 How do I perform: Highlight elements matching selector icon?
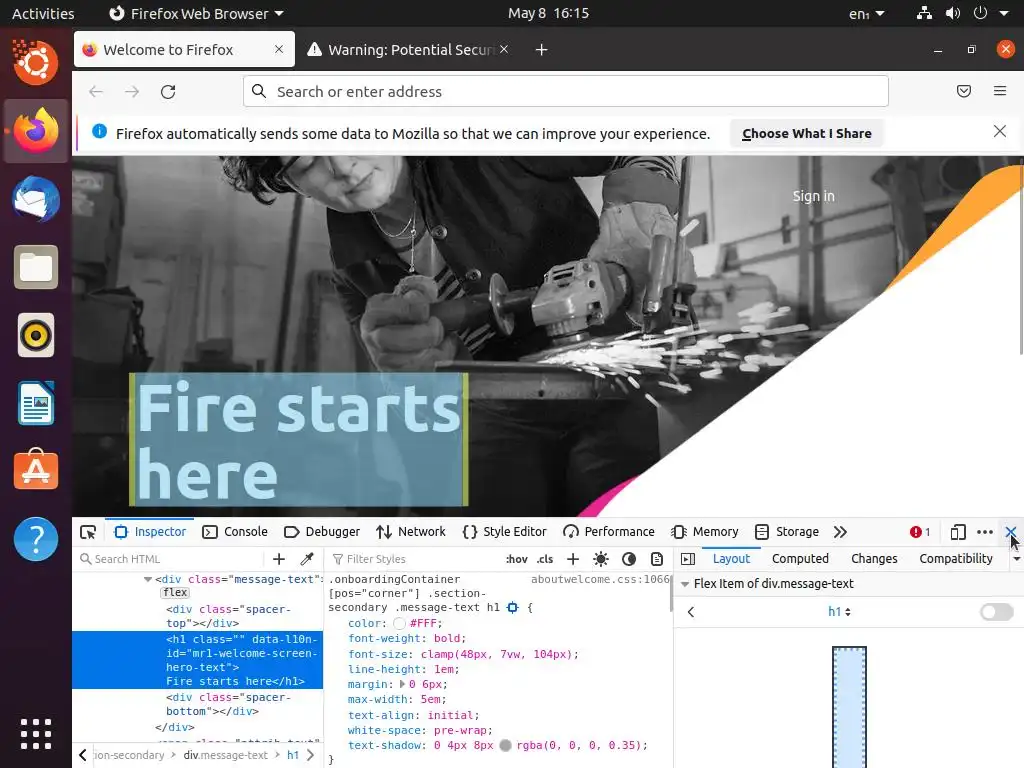tap(513, 608)
